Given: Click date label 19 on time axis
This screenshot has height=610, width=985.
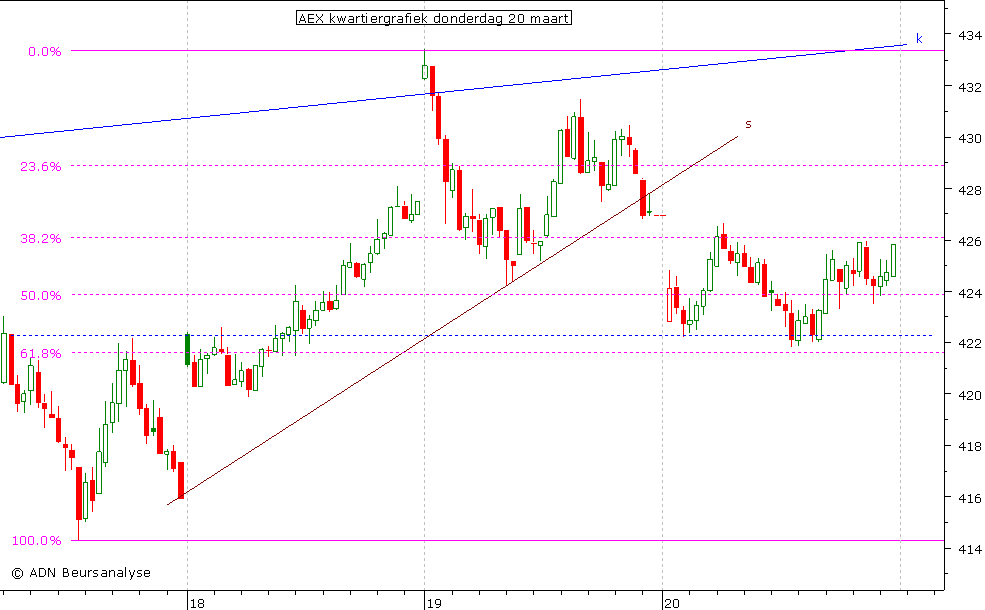Looking at the screenshot, I should coord(433,604).
